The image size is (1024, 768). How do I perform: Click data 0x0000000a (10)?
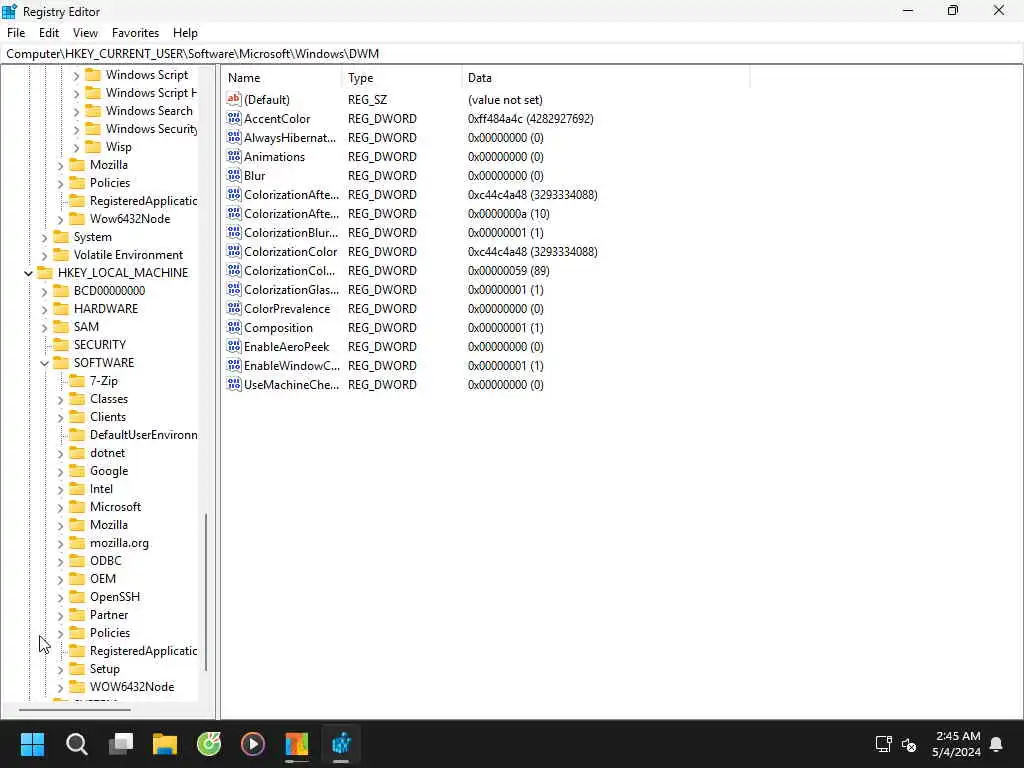point(508,214)
